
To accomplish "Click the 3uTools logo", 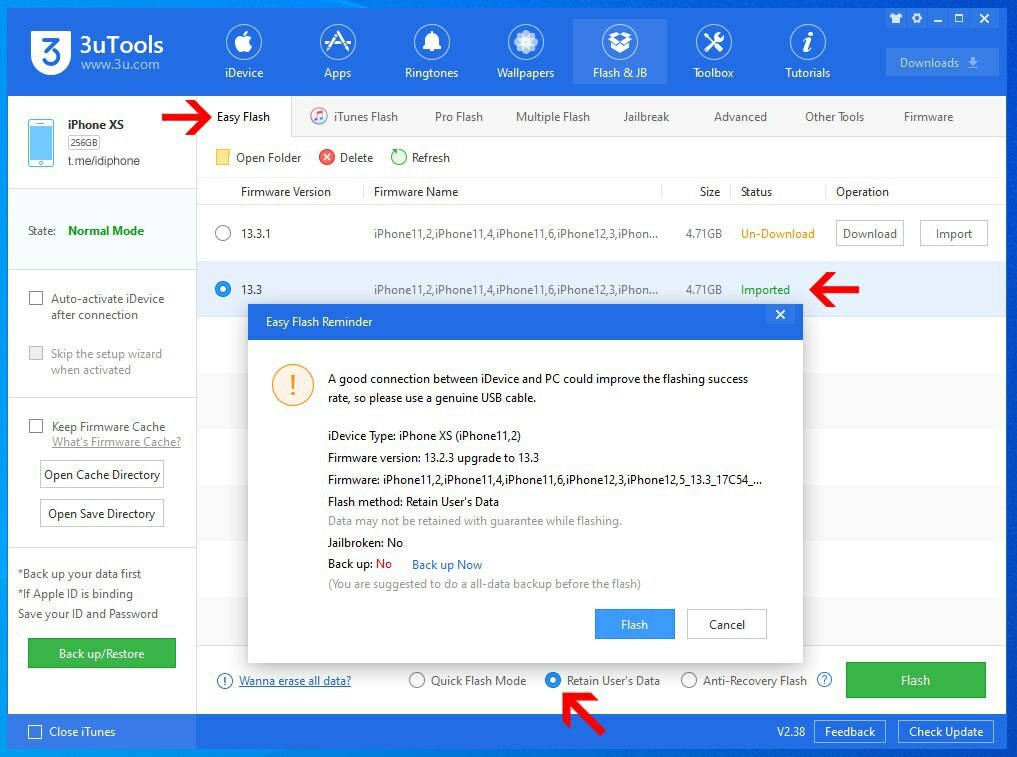I will pos(97,52).
